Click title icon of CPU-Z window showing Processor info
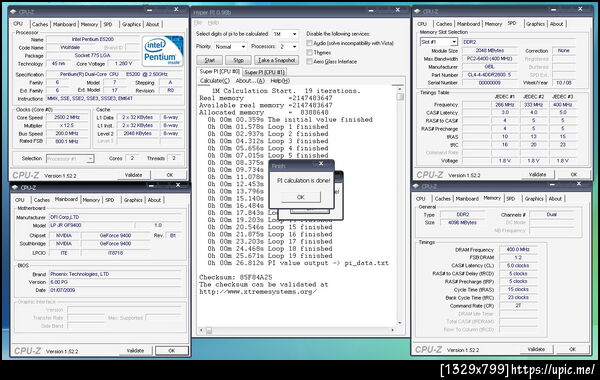Screen dimensions: 600x380 coord(14,11)
